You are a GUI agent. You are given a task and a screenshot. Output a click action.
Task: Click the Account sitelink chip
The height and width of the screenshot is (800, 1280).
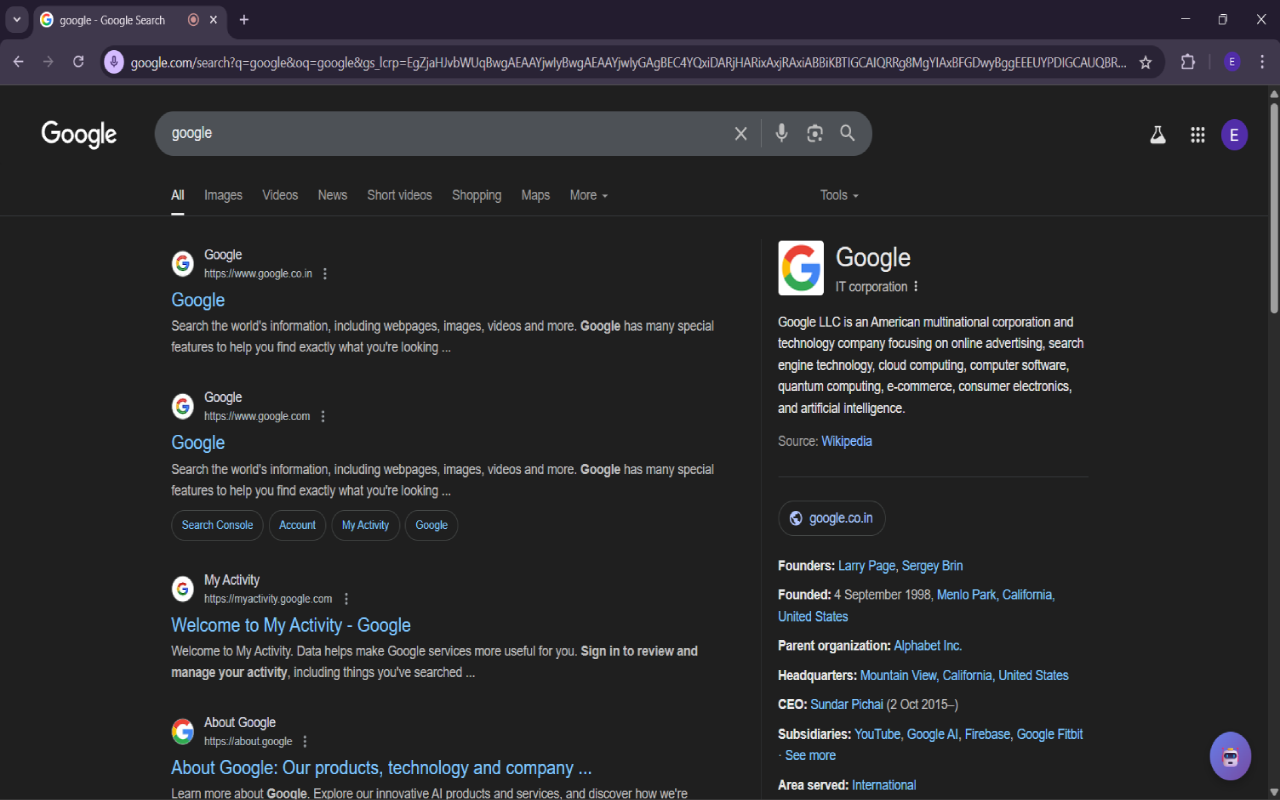click(297, 525)
